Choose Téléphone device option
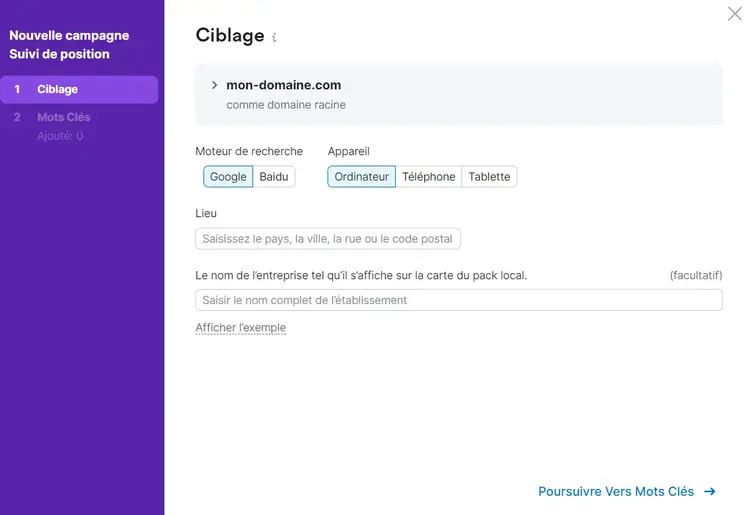Screen dimensions: 750x515 429,176
